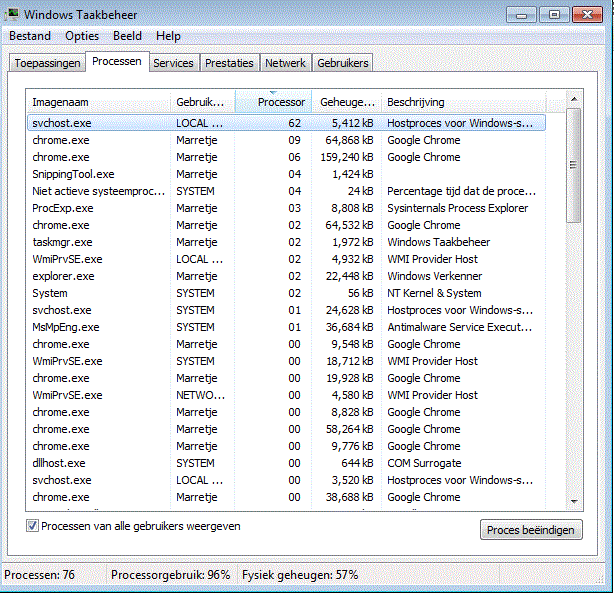Image resolution: width=614 pixels, height=593 pixels.
Task: Click scrollbar down arrow in process list
Action: coord(574,500)
